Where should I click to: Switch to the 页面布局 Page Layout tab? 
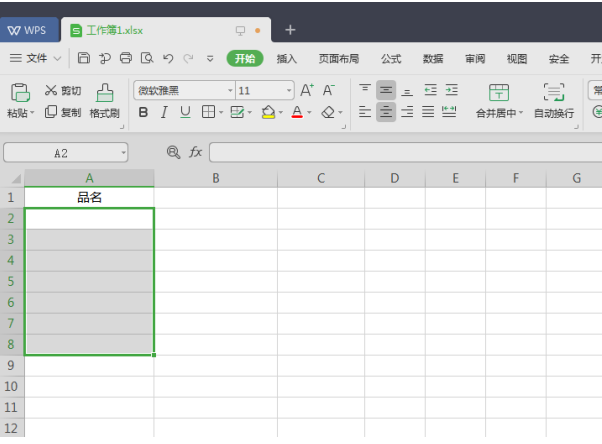click(339, 59)
